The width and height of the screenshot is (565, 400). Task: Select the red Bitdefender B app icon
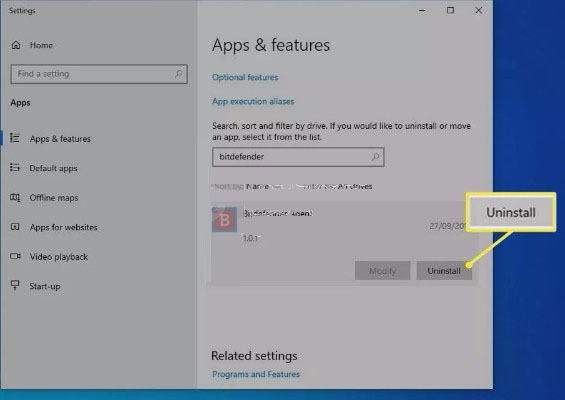pos(224,219)
